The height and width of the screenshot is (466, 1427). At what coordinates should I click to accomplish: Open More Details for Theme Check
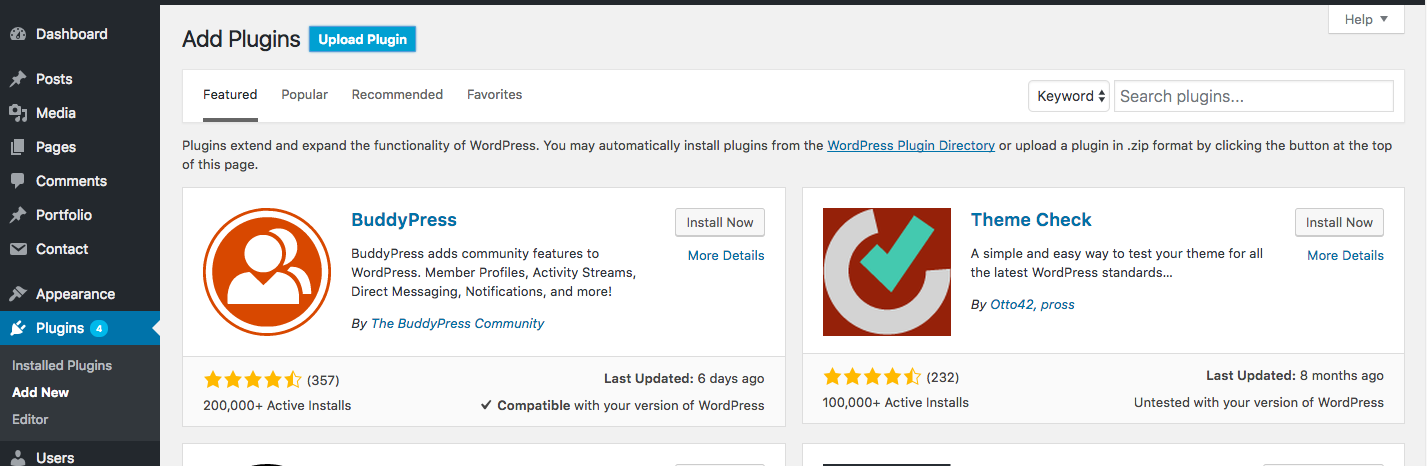click(1345, 256)
